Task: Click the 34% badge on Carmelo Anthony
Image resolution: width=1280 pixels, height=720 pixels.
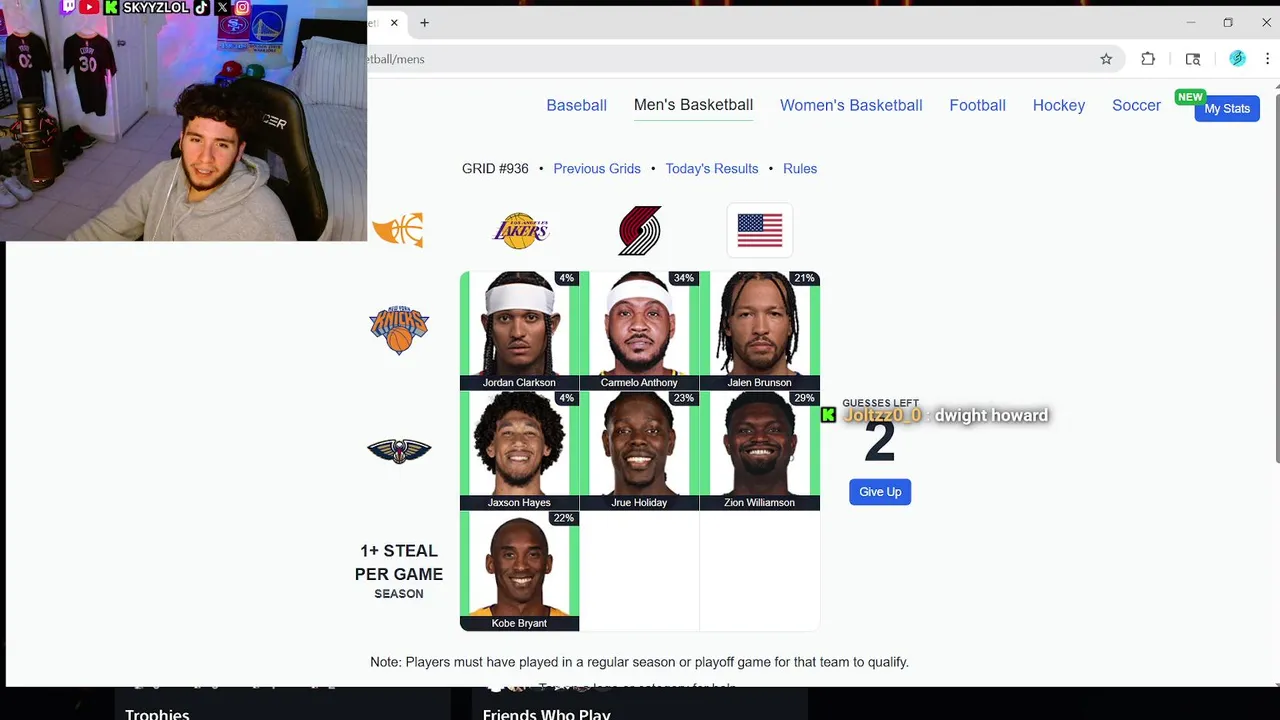Action: pos(684,278)
